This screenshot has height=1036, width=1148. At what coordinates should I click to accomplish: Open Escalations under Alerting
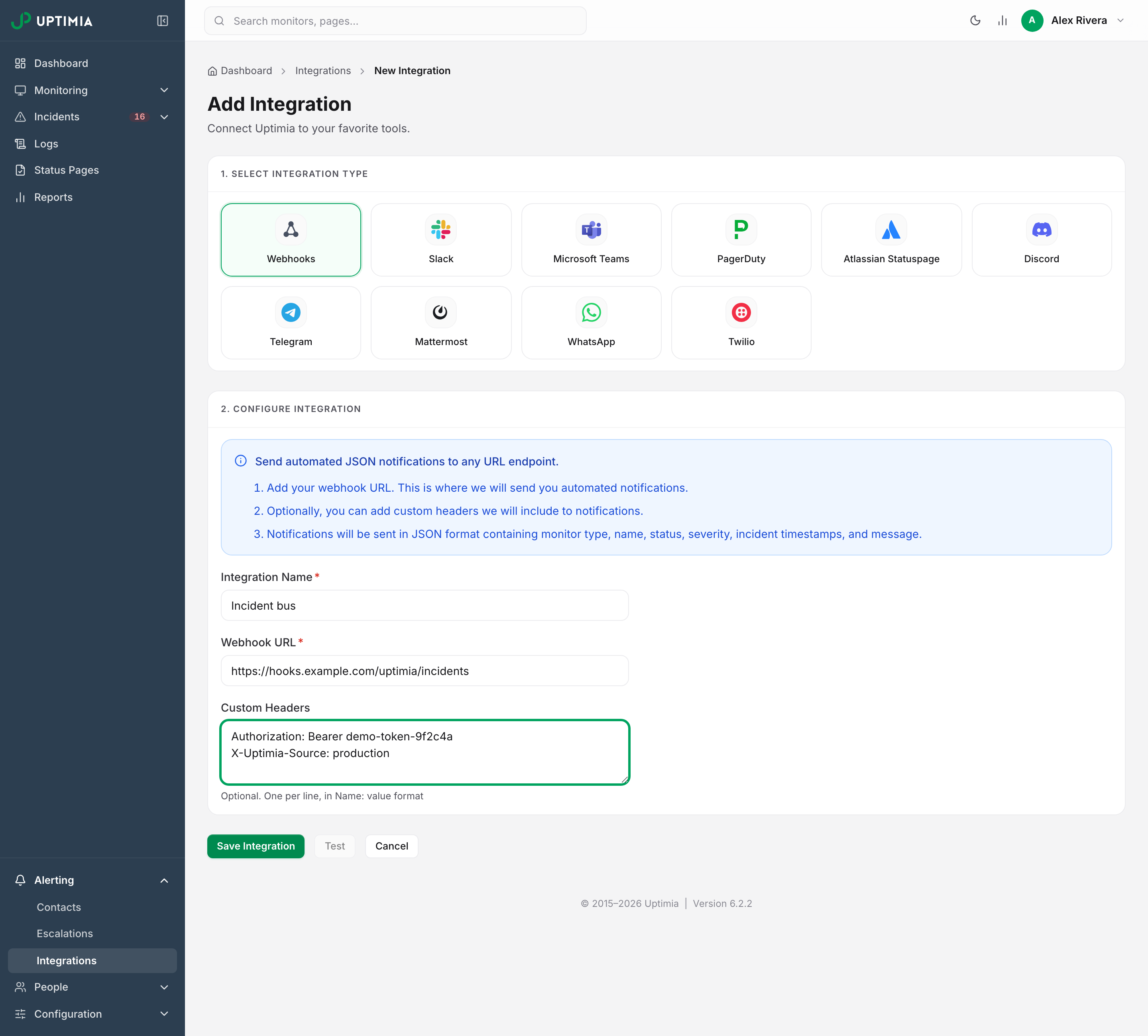92,934
